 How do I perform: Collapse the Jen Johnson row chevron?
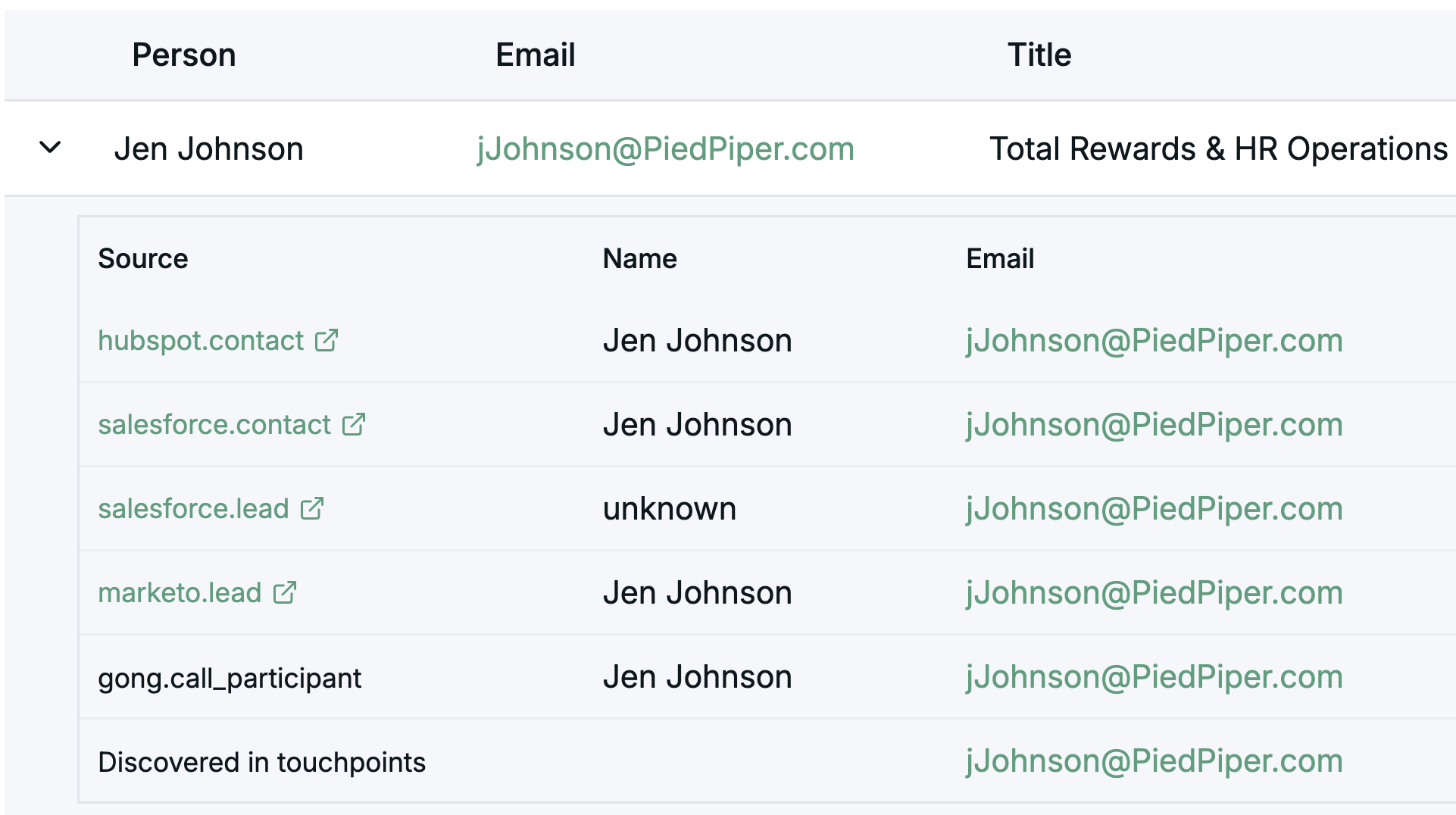tap(50, 148)
